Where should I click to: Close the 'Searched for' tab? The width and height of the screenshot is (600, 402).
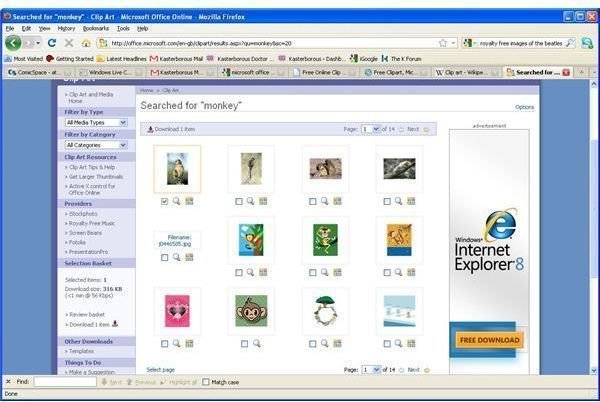566,72
